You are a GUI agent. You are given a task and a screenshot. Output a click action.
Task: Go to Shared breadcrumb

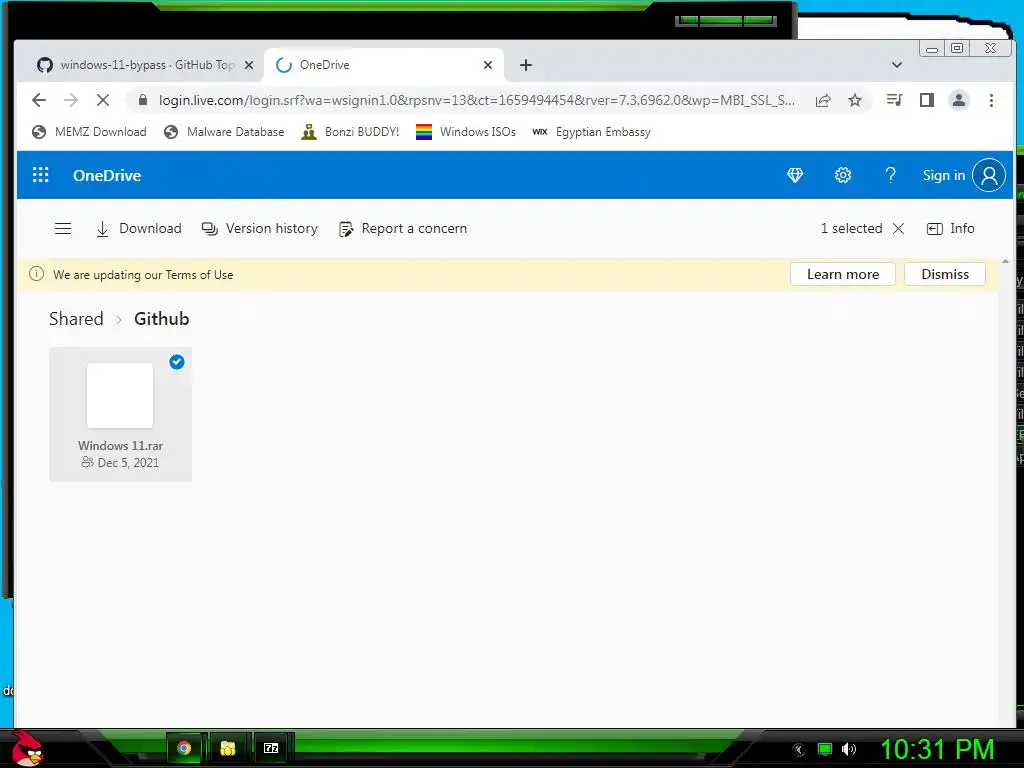tap(76, 319)
